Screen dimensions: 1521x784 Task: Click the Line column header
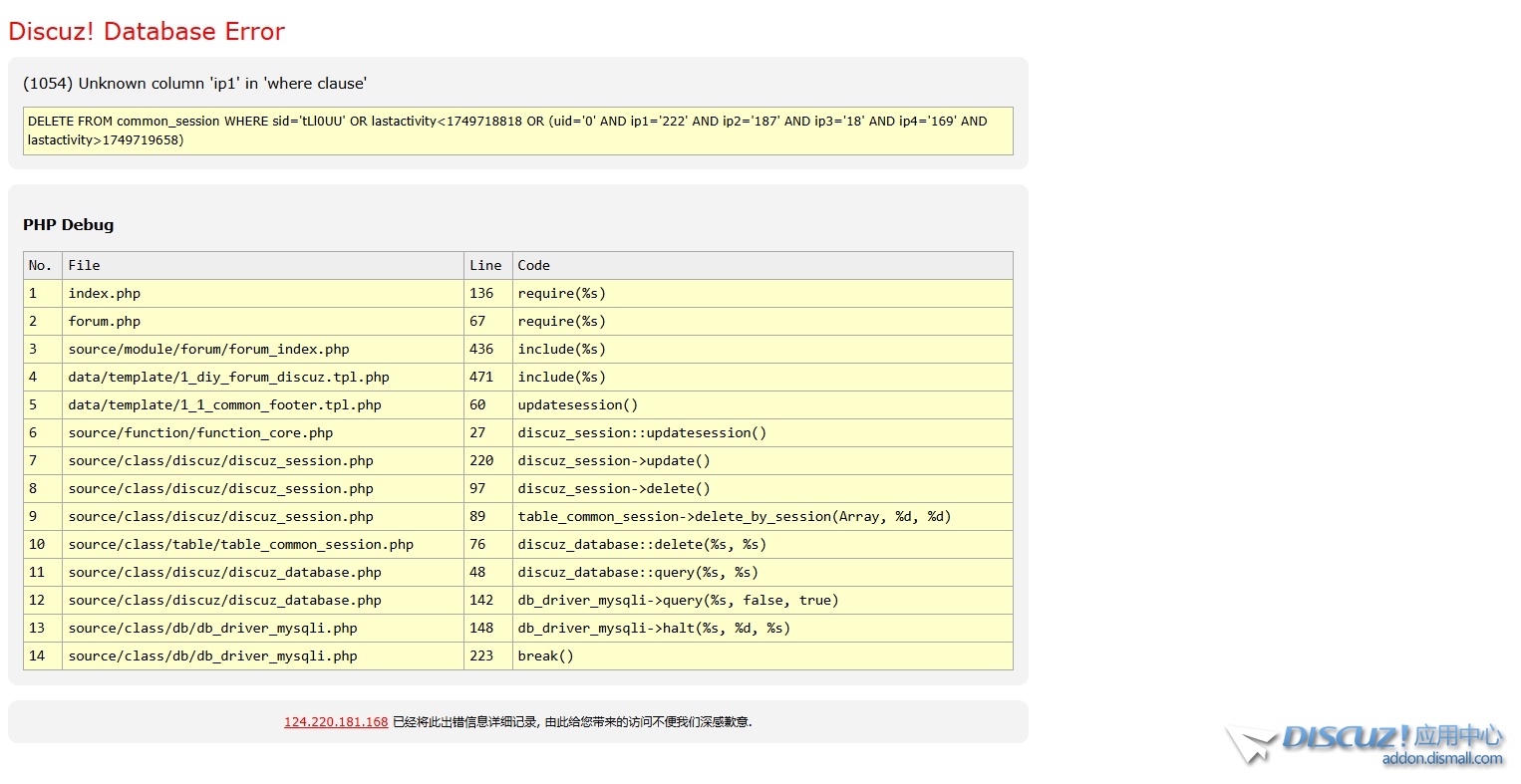pyautogui.click(x=485, y=266)
